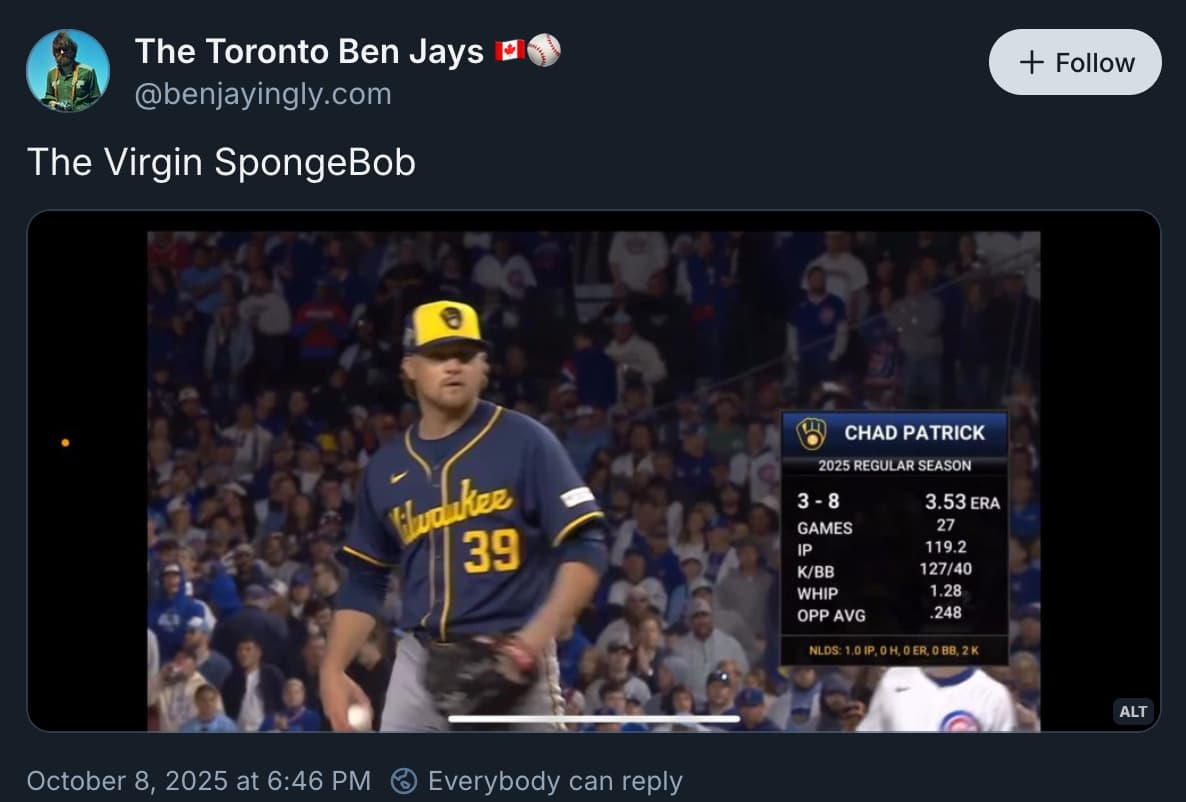Click the Canadian flag emoji in display name
1186x802 pixels.
coord(509,51)
